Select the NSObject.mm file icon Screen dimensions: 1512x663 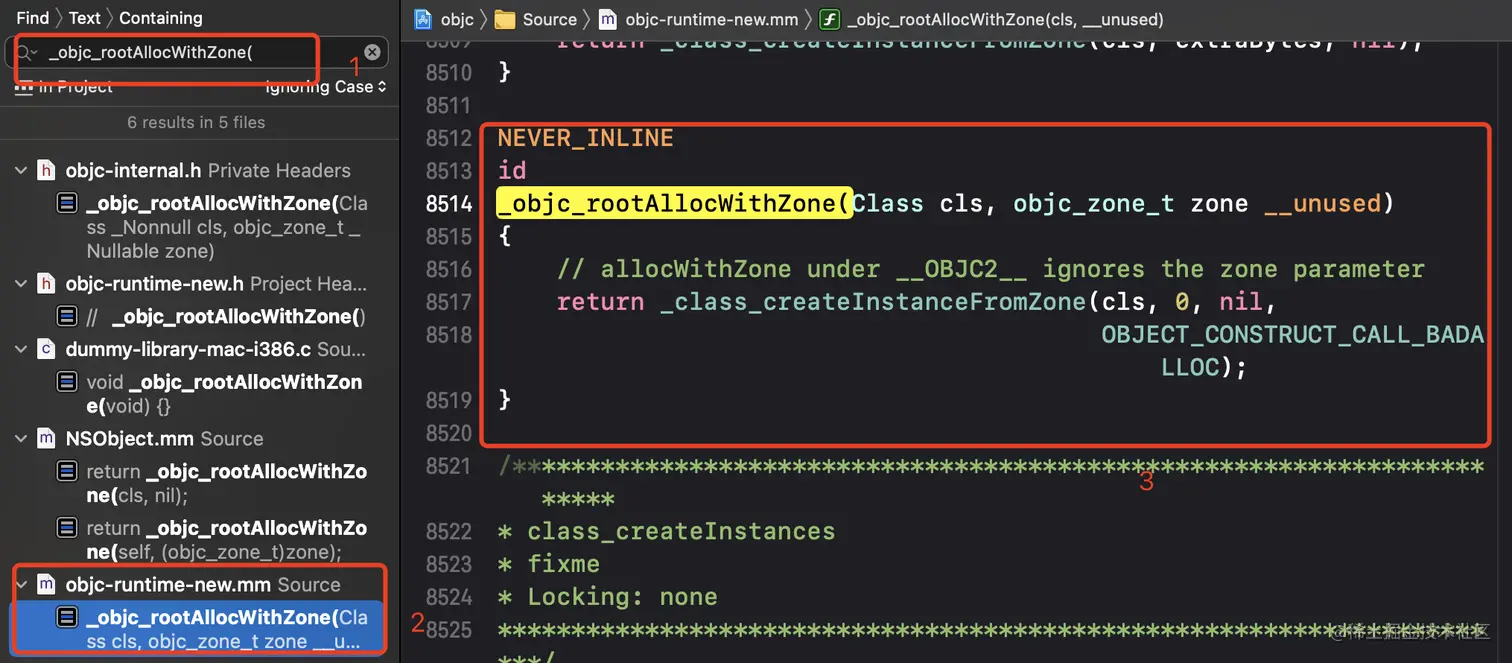[46, 438]
